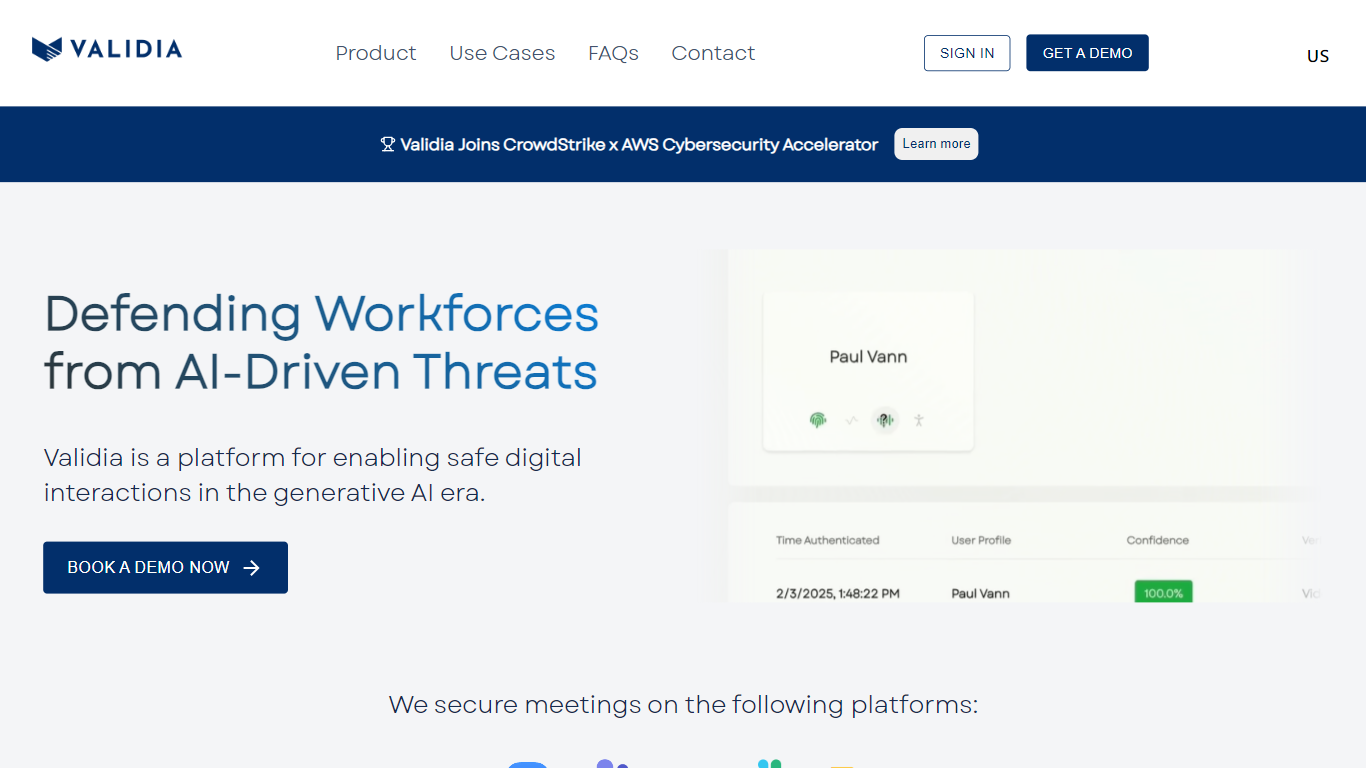1366x768 pixels.
Task: Click the User Profile column header
Action: pos(981,540)
